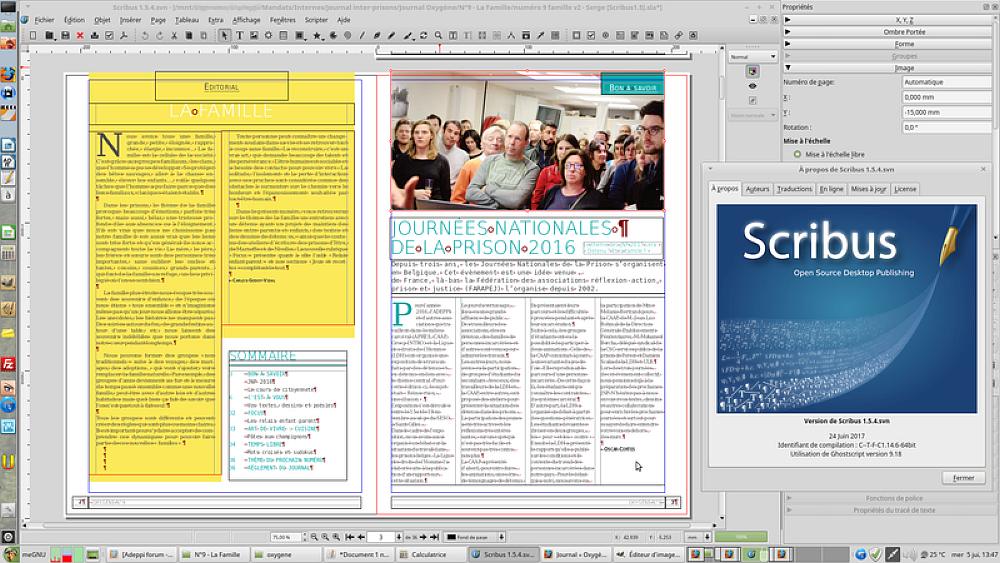The image size is (1000, 563).
Task: Select Mise à l'échelle libre radio button
Action: point(797,154)
